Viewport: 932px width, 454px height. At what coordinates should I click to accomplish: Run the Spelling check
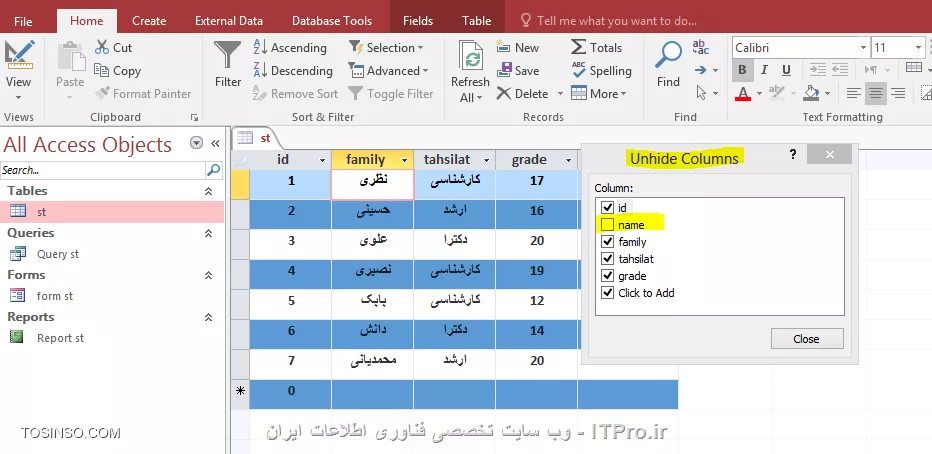pyautogui.click(x=601, y=71)
